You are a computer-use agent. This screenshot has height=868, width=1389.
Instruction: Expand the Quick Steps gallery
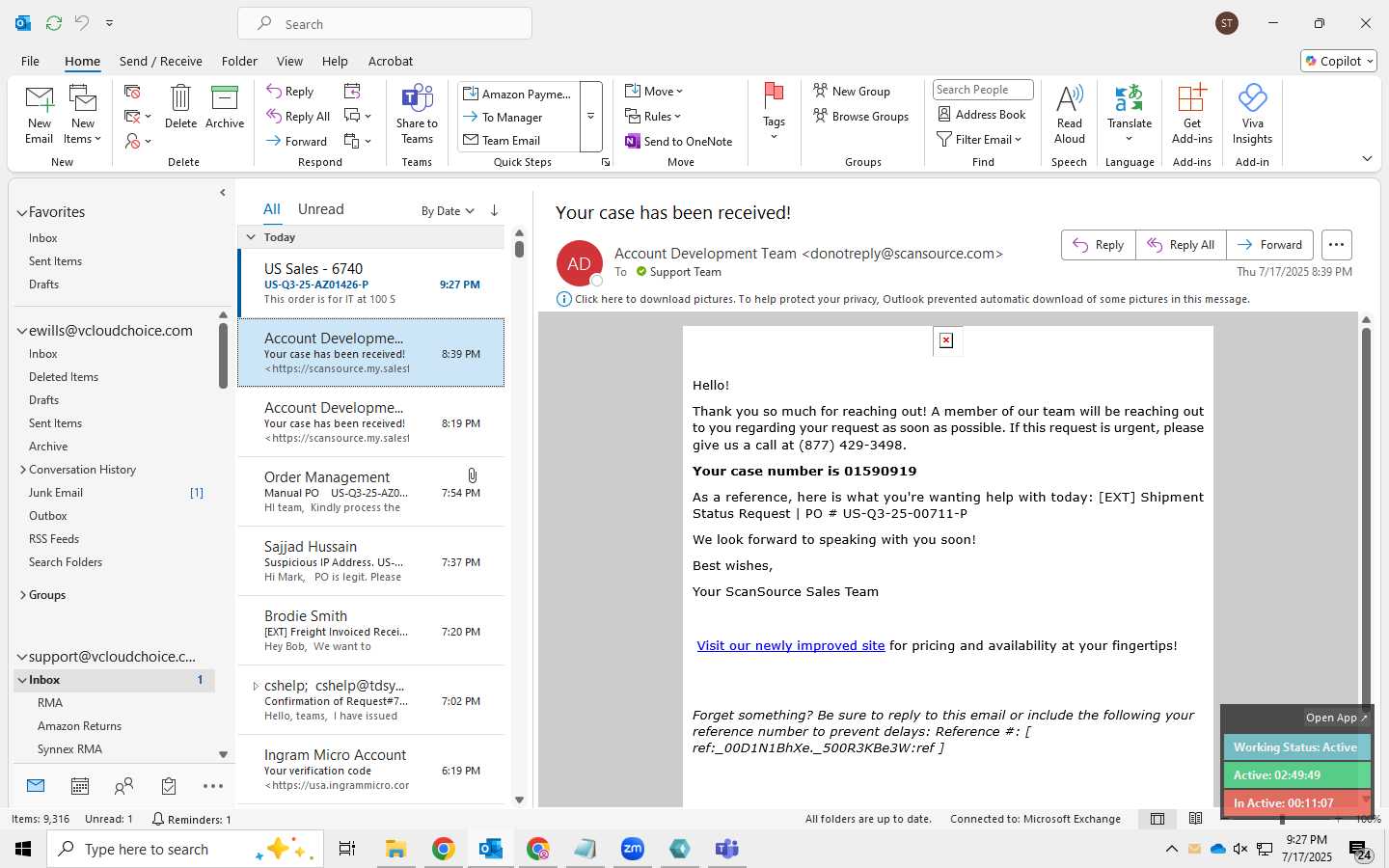tap(591, 117)
